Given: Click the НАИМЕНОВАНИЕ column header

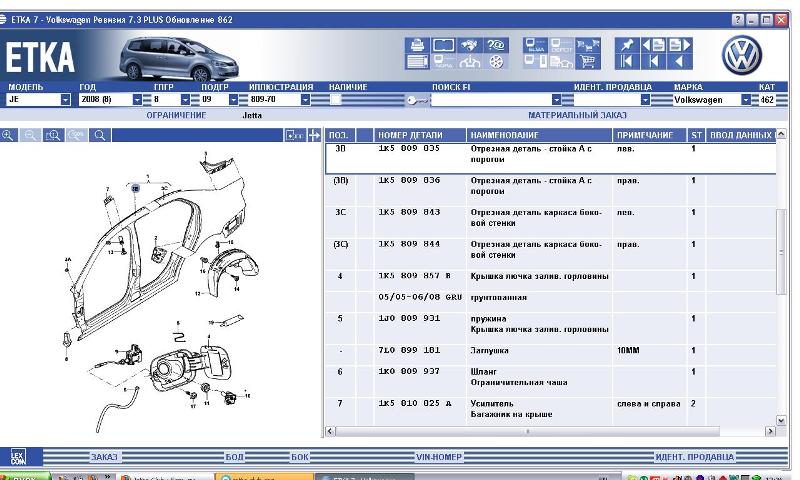Looking at the screenshot, I should tap(539, 135).
